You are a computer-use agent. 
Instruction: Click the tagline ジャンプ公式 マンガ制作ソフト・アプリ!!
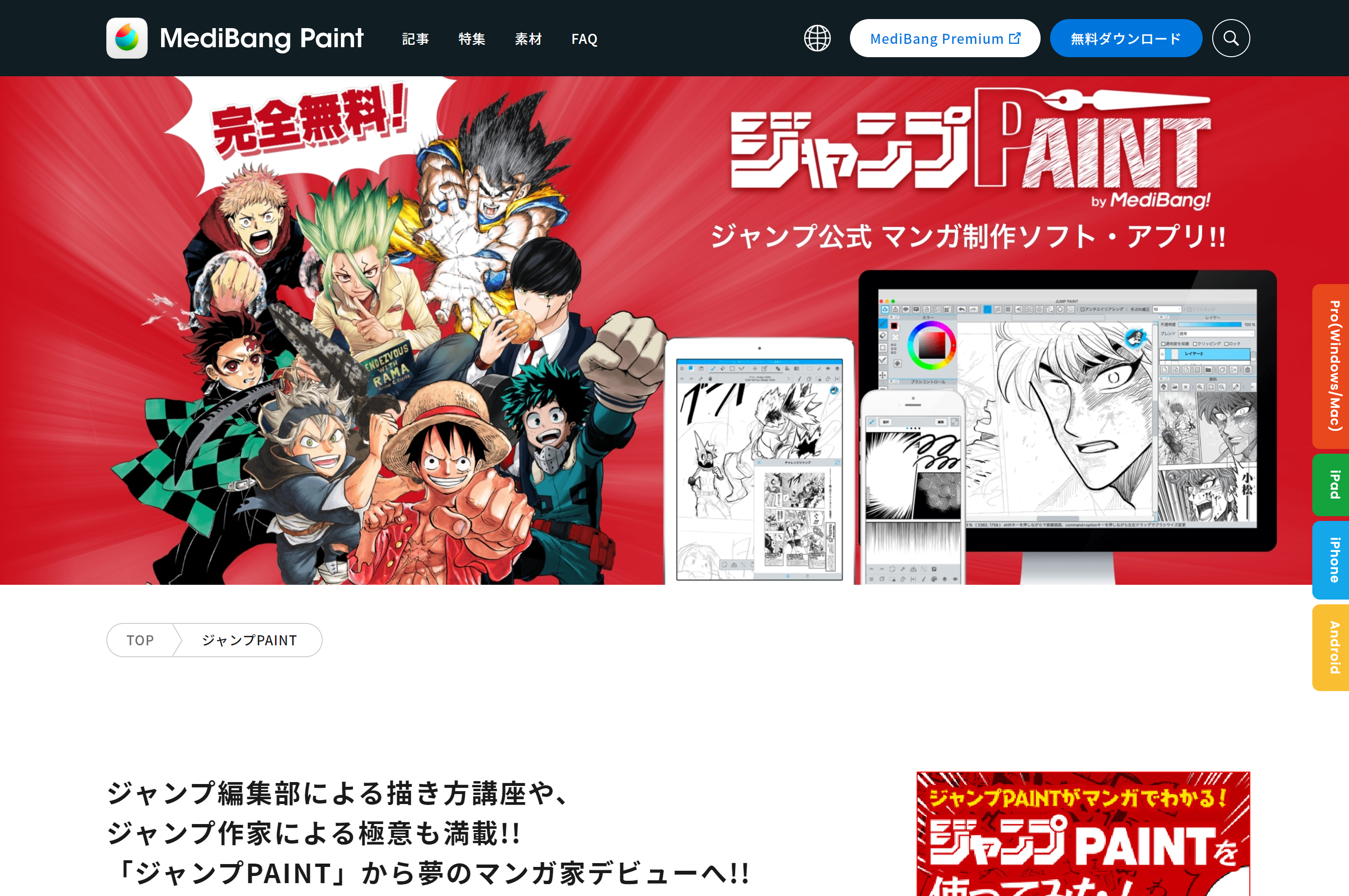click(969, 236)
